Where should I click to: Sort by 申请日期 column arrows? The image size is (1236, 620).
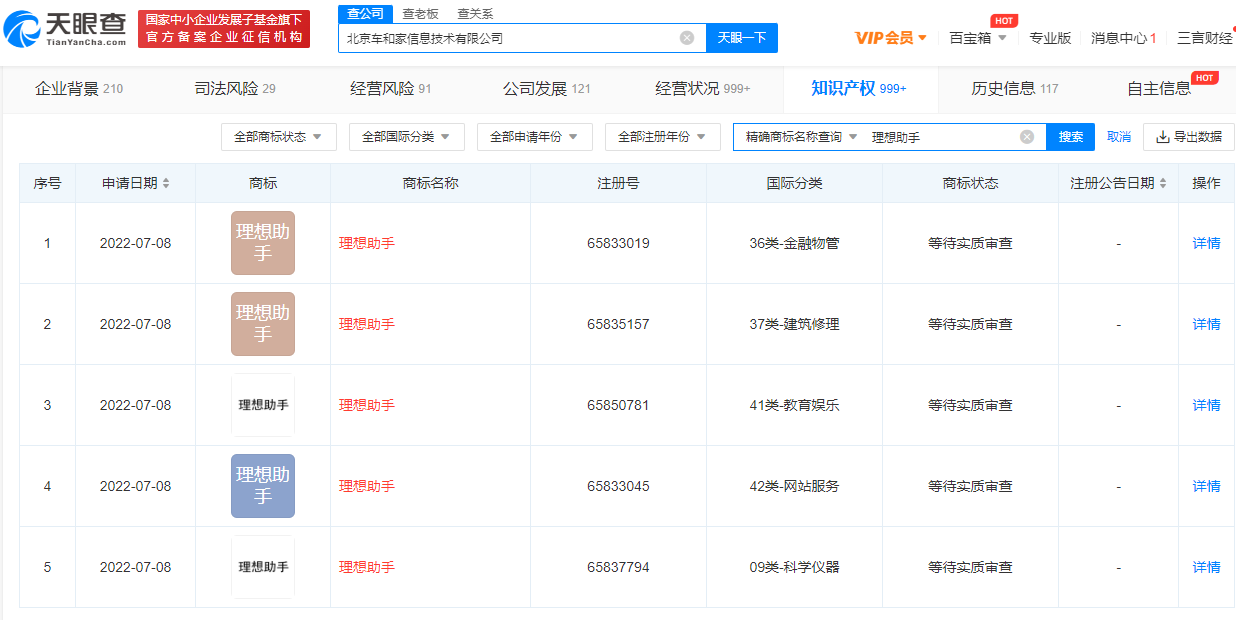click(x=166, y=183)
